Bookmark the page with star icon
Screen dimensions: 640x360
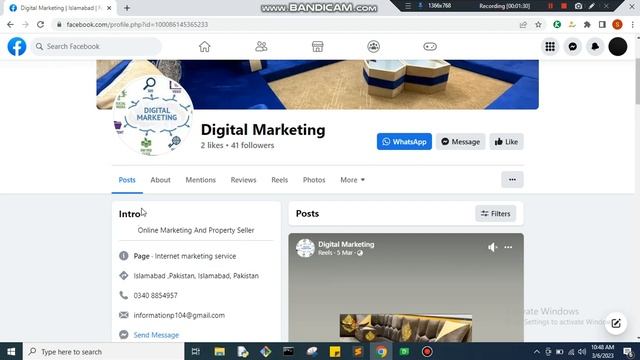pos(538,24)
